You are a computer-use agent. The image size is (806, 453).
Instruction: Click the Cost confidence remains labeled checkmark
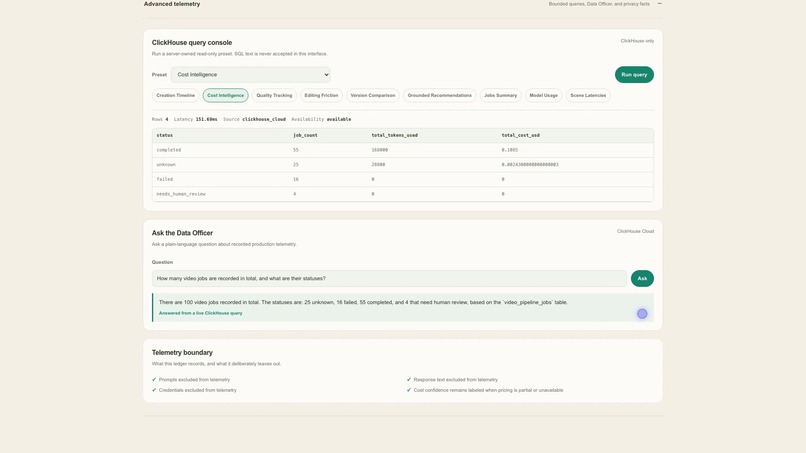tap(409, 390)
